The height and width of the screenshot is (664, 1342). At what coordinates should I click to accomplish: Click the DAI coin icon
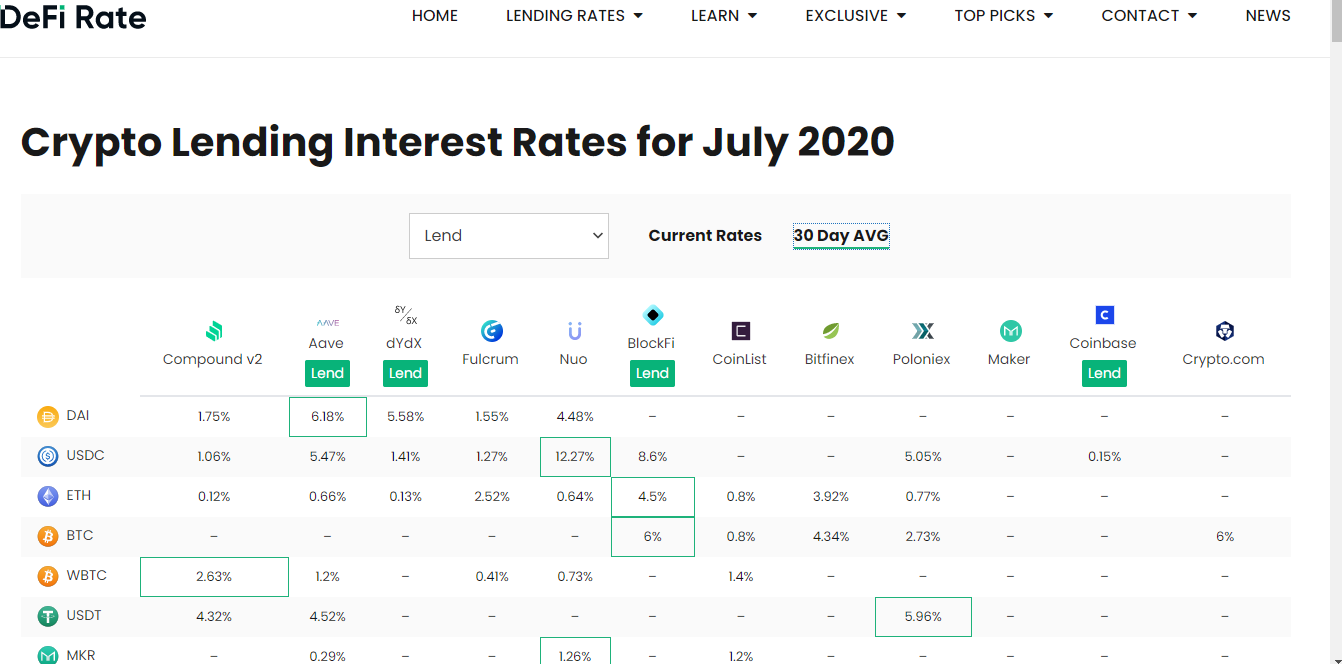48,416
